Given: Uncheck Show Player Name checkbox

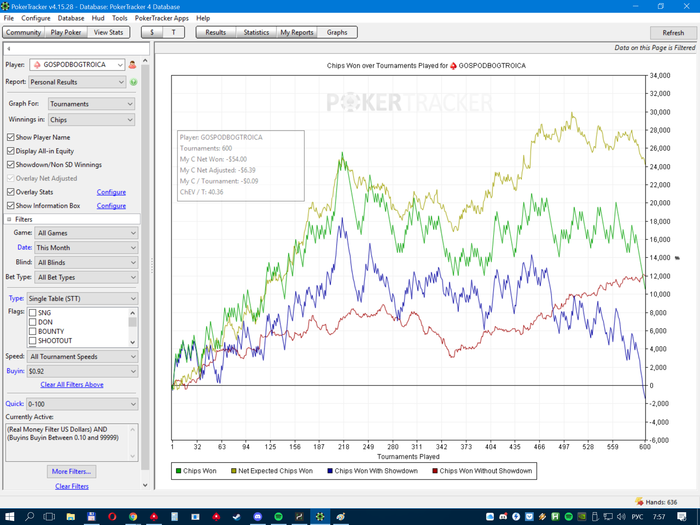Looking at the screenshot, I should (11, 137).
